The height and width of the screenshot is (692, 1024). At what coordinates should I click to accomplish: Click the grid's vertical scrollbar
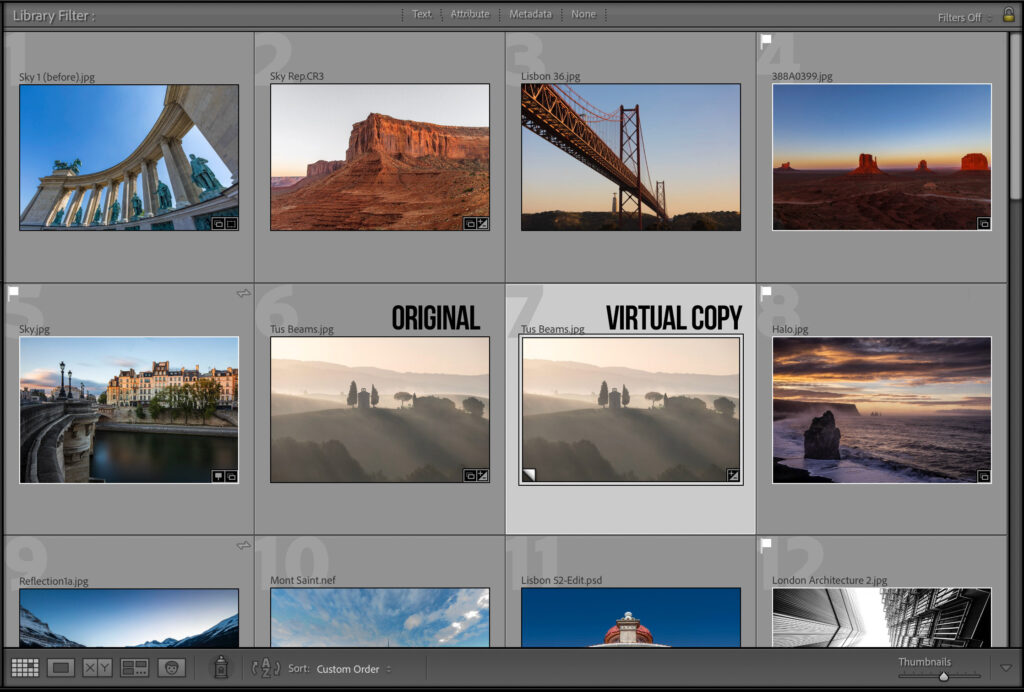pyautogui.click(x=1016, y=116)
